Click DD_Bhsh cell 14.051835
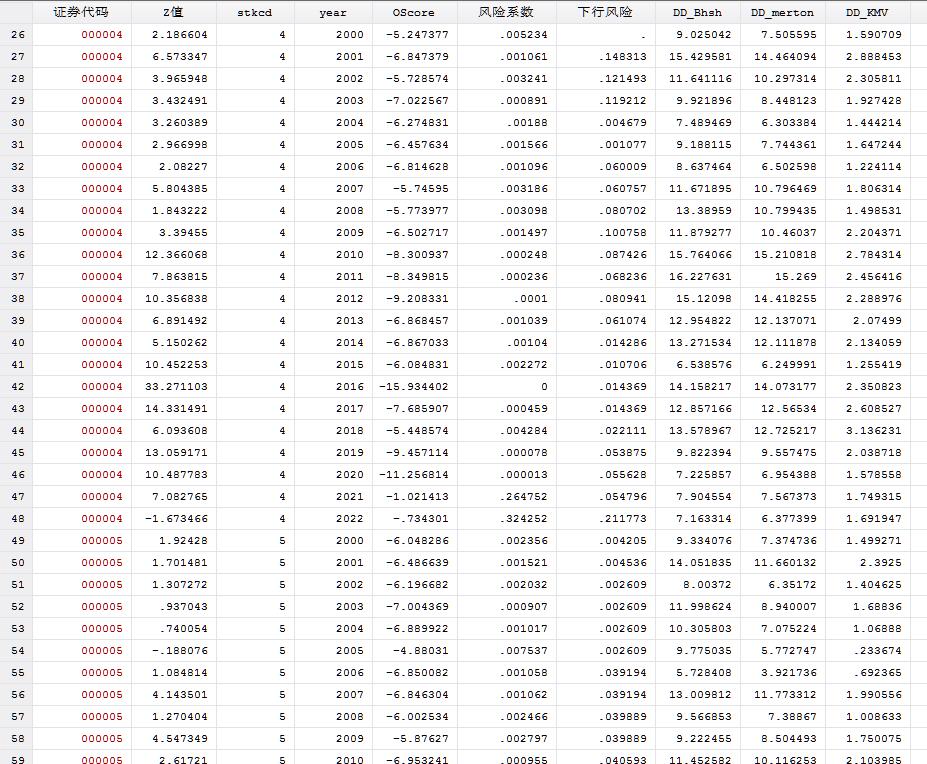The width and height of the screenshot is (927, 764). pyautogui.click(x=700, y=563)
